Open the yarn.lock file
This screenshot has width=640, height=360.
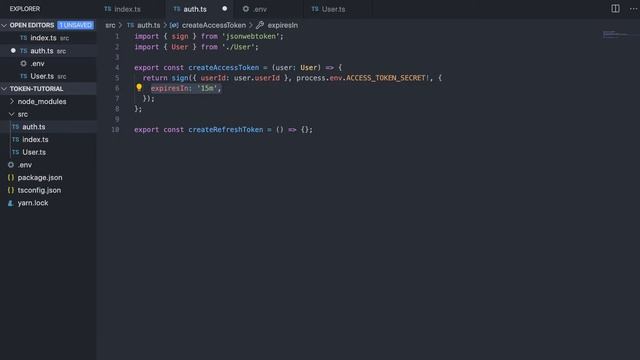pyautogui.click(x=48, y=202)
